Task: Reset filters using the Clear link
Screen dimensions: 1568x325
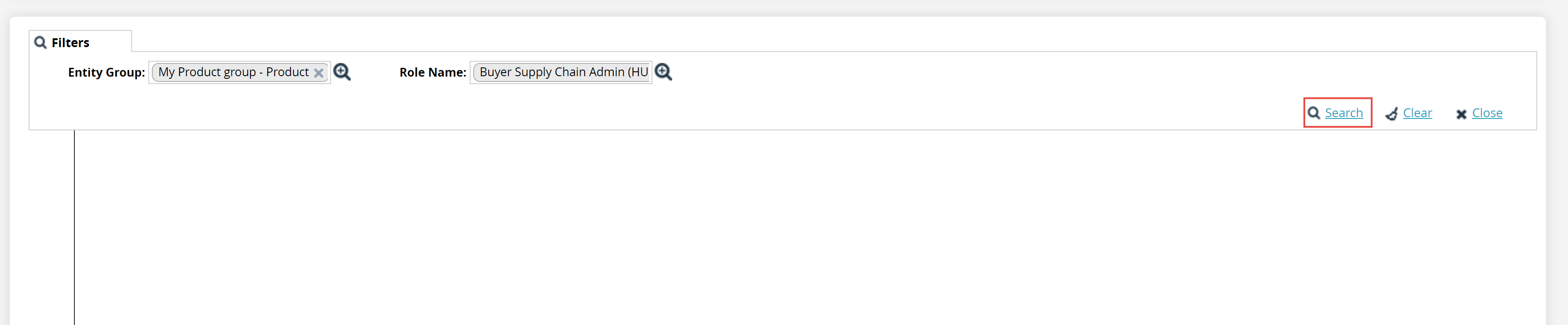Action: pyautogui.click(x=1417, y=113)
